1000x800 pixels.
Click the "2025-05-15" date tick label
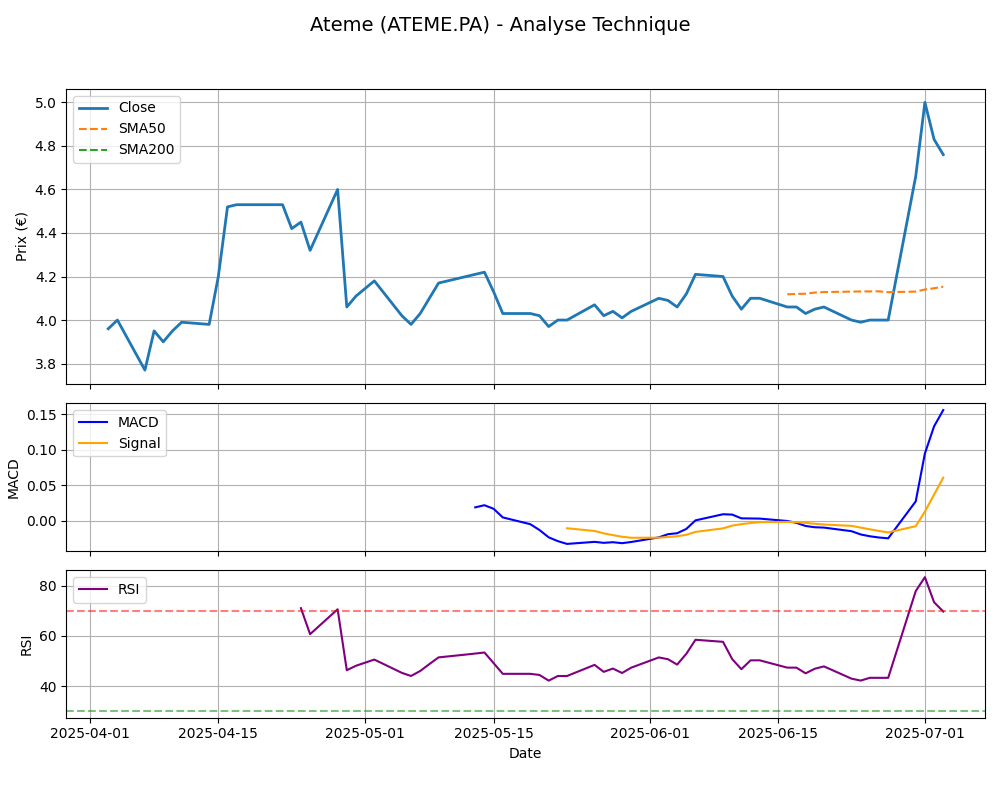pos(494,733)
